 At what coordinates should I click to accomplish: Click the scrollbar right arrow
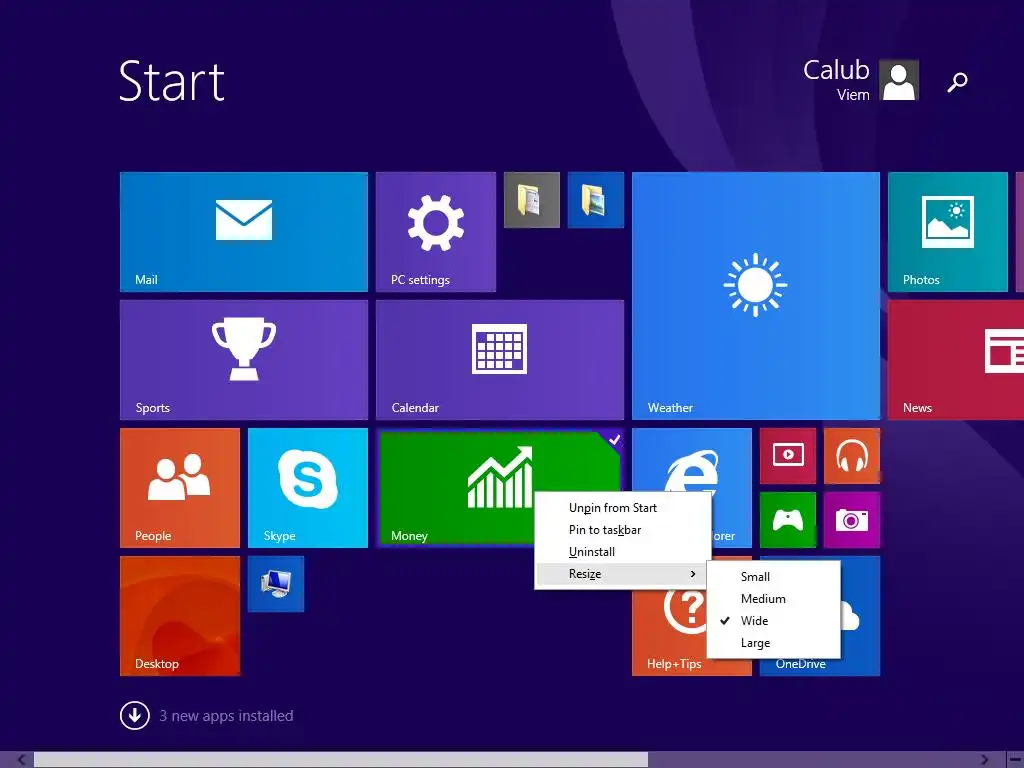coord(985,760)
